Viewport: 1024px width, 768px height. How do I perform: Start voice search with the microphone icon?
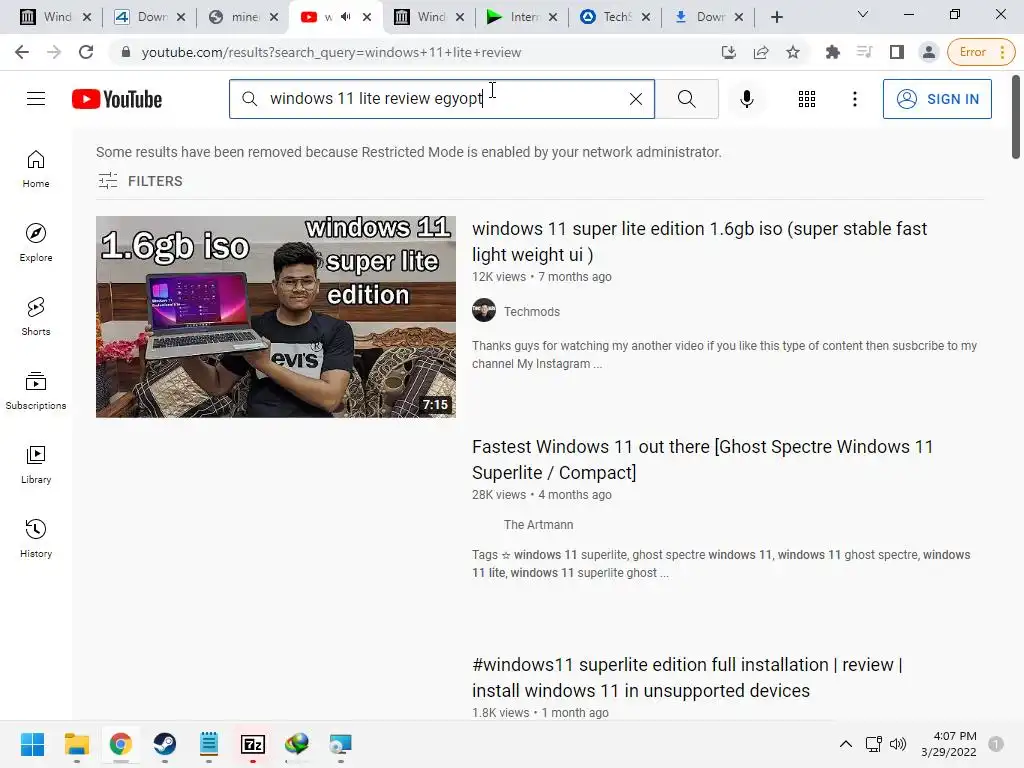(746, 99)
